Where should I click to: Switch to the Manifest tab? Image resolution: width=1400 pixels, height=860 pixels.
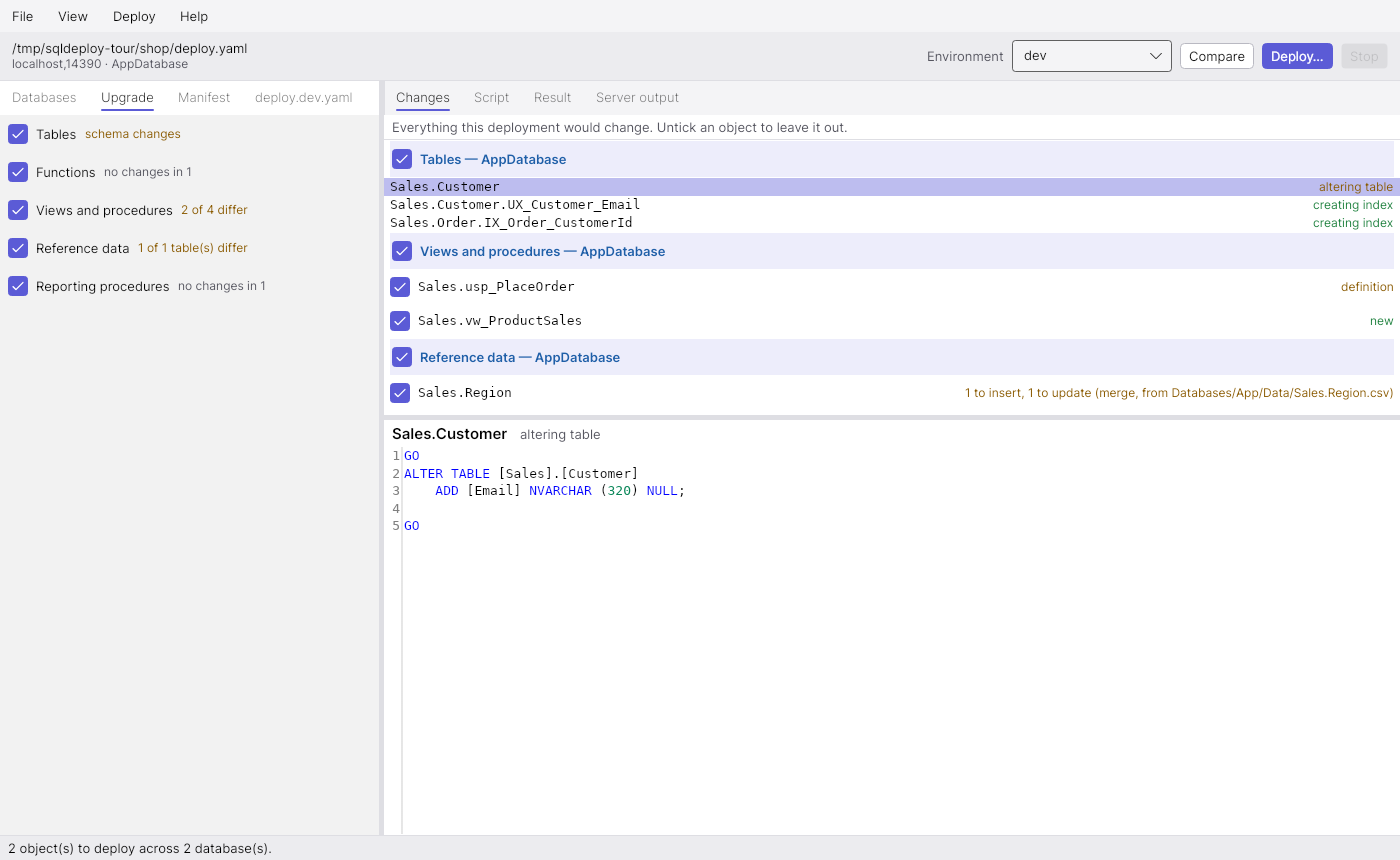204,97
